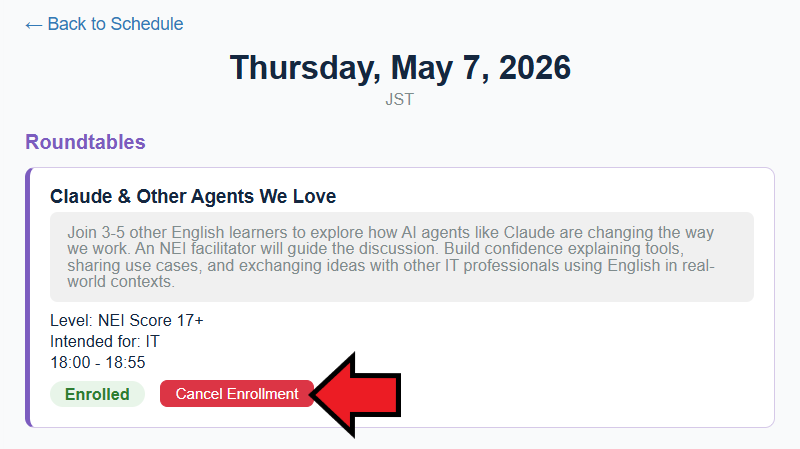Click the green Enrolled status badge
800x449 pixels.
coord(97,394)
